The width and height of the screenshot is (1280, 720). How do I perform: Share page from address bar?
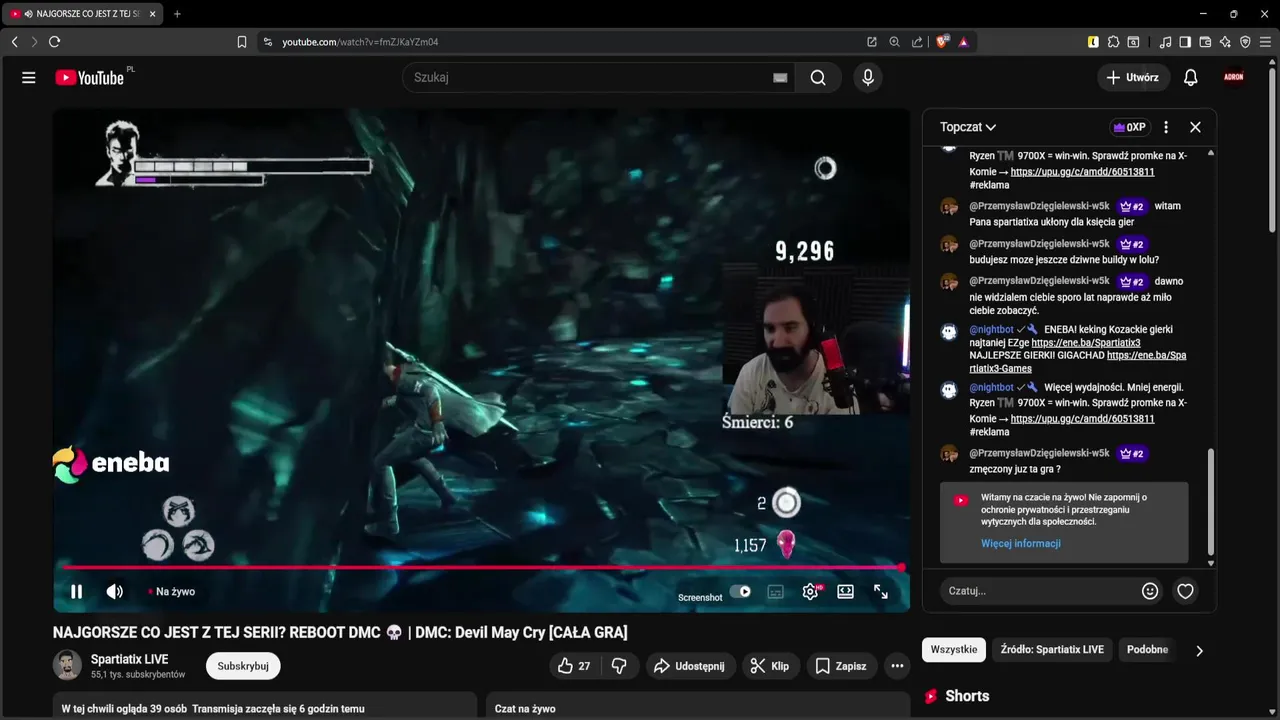tap(917, 42)
